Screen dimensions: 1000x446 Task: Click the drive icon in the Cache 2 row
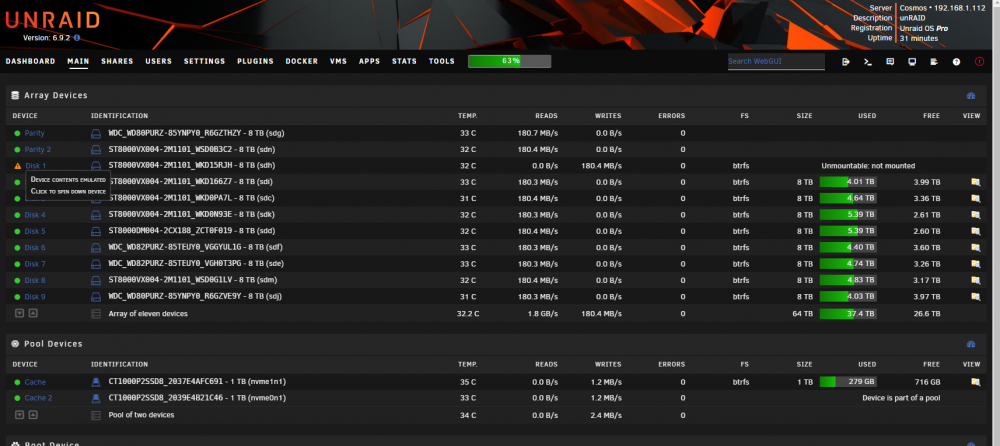(x=96, y=398)
